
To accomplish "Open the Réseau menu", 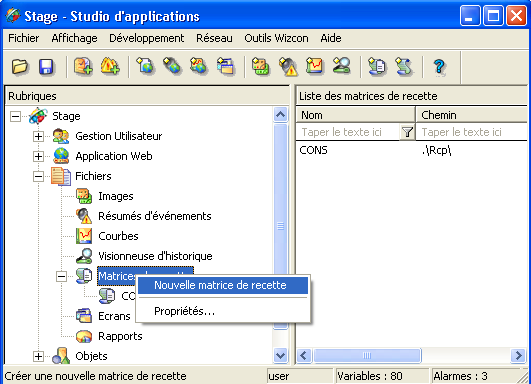I will [214, 38].
